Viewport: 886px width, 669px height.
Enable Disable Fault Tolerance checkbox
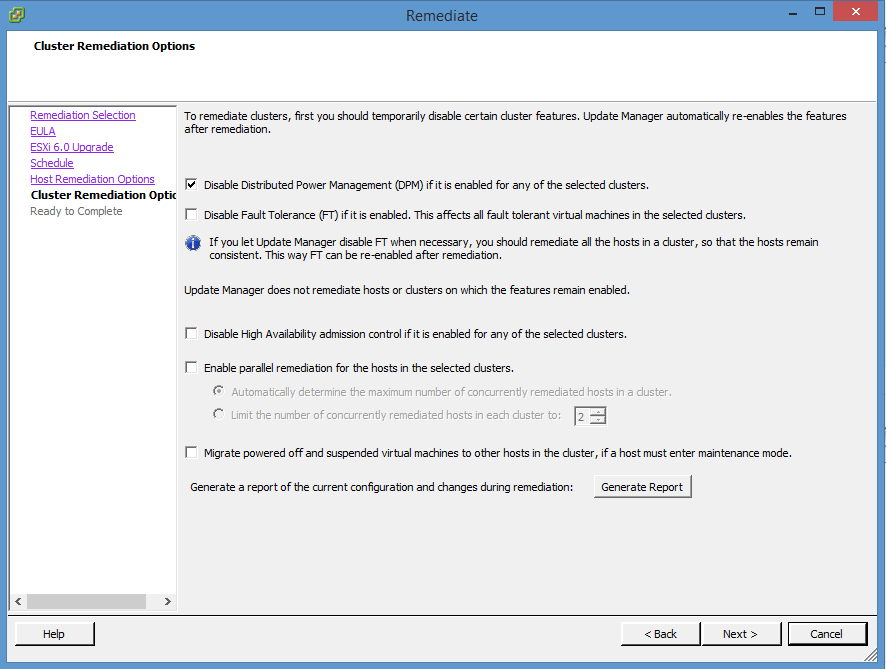point(191,215)
